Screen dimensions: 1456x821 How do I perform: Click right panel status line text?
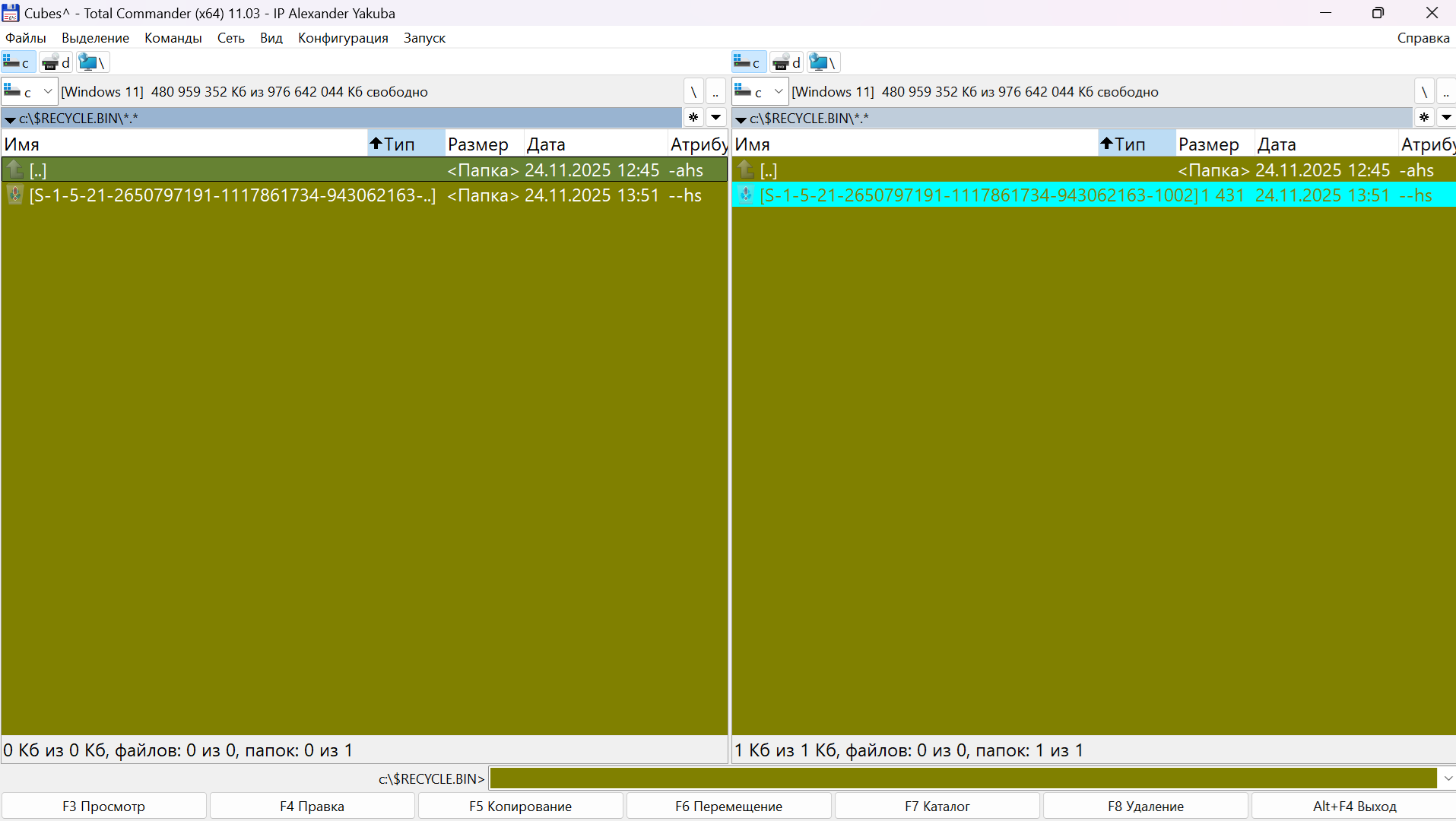click(x=909, y=750)
